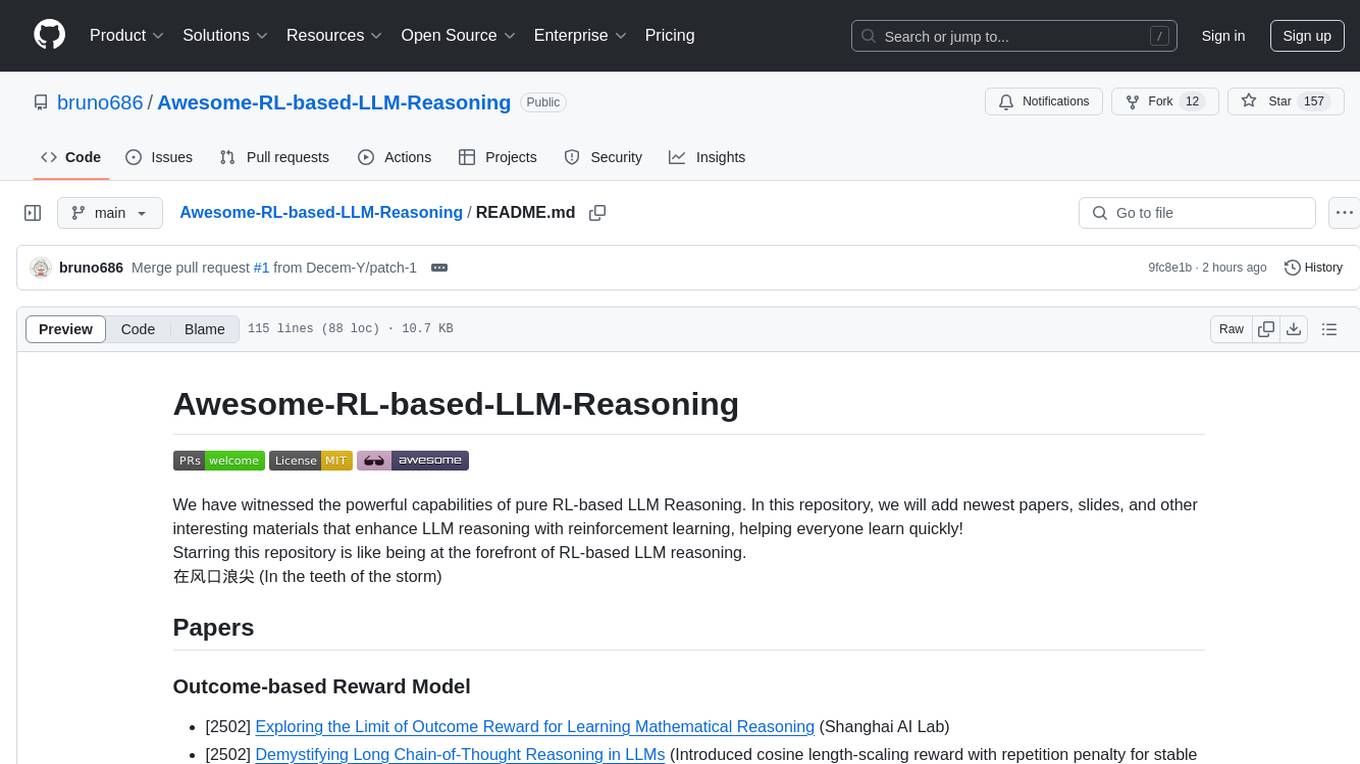Screen dimensions: 1360x764
Task: View file History
Action: click(1313, 268)
